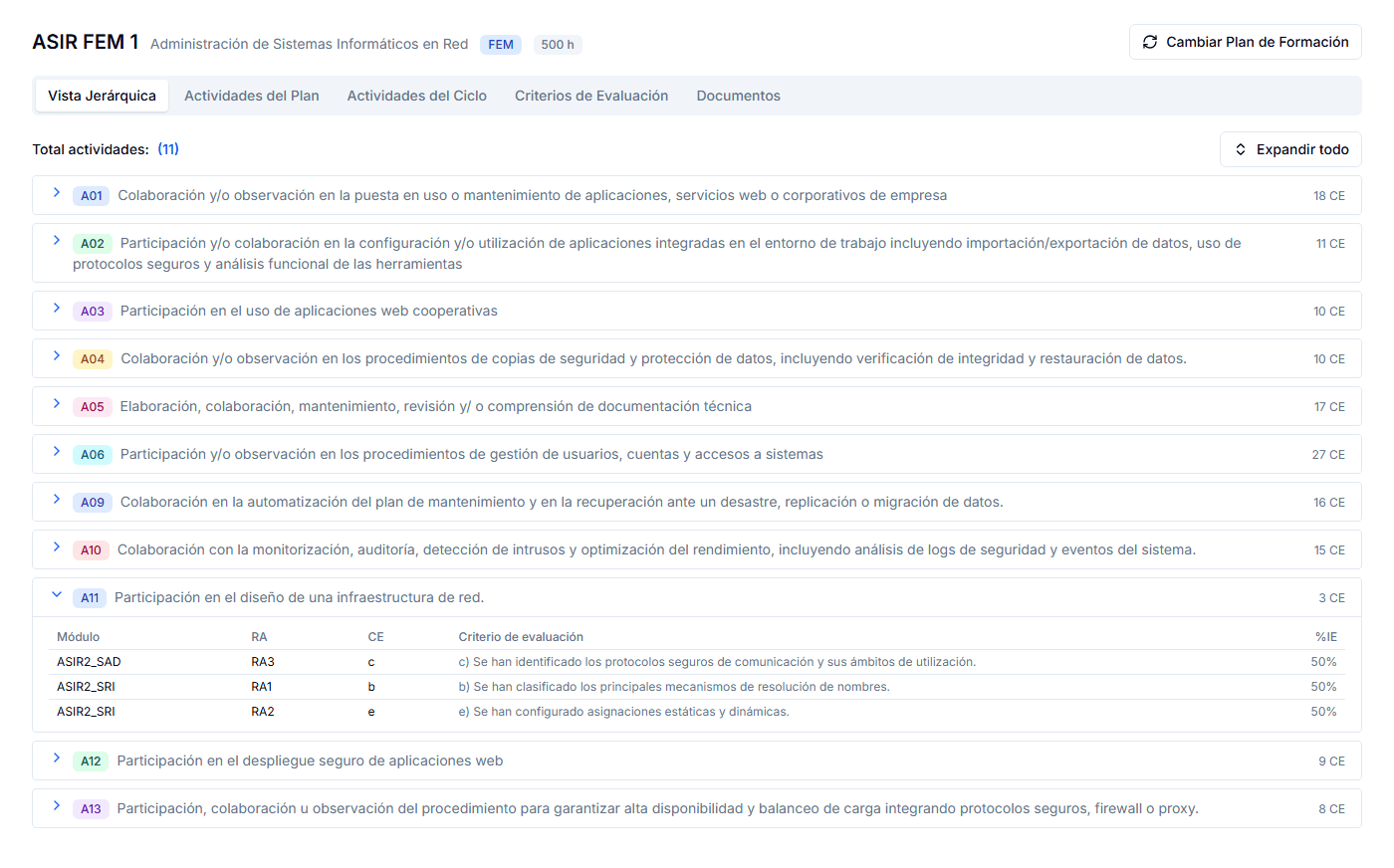Expand activity A10 chevron
This screenshot has height=868, width=1394.
[57, 546]
